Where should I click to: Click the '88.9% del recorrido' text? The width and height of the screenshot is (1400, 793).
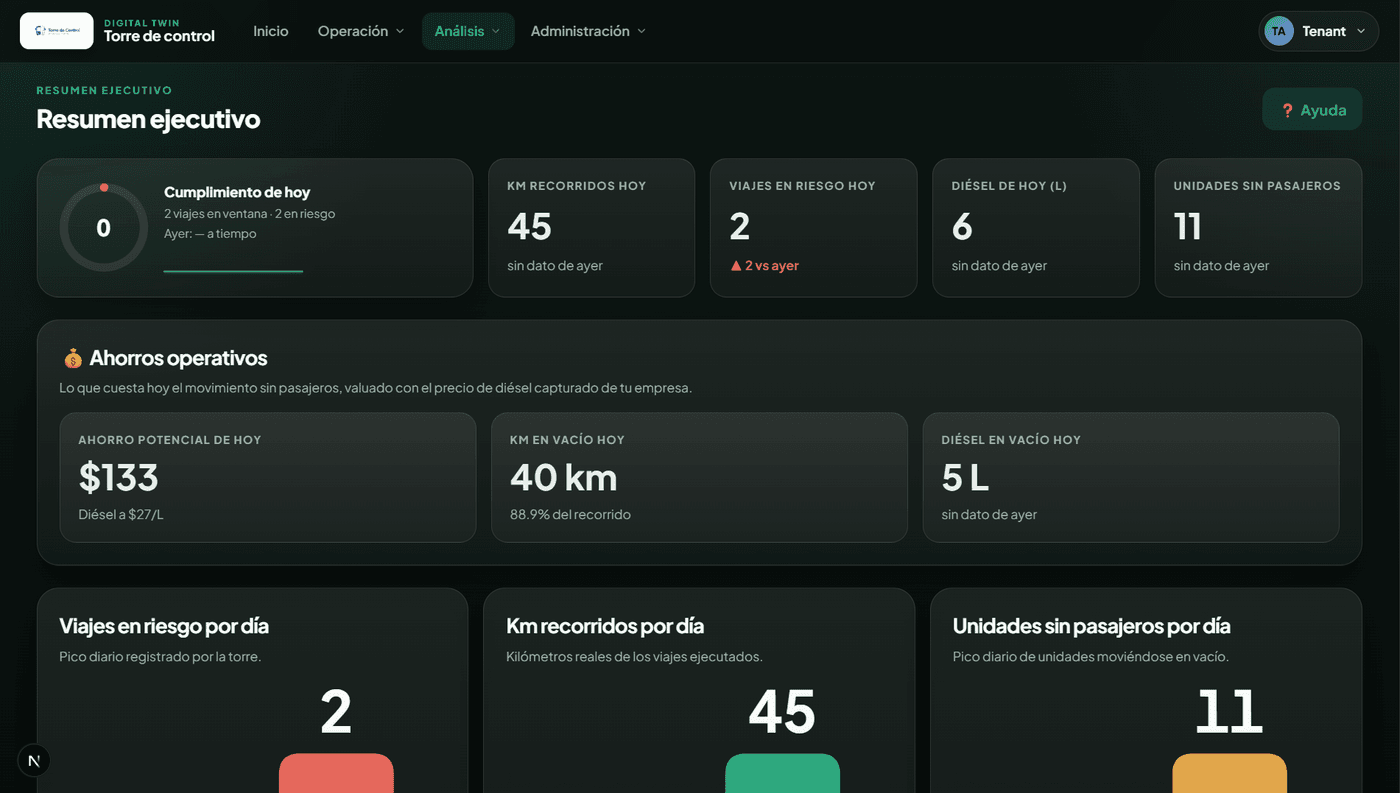pyautogui.click(x=570, y=515)
